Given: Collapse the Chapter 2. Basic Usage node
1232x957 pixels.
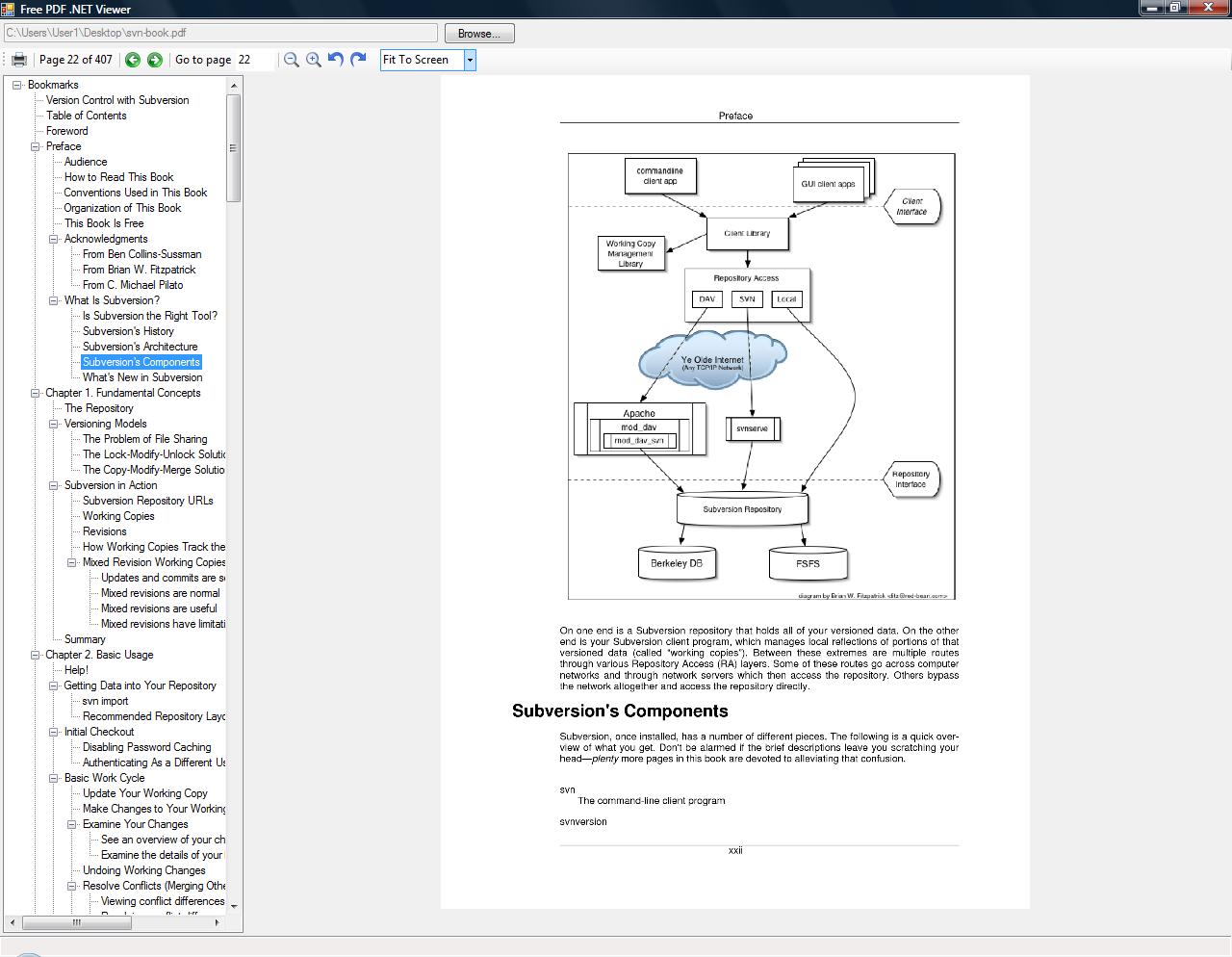Looking at the screenshot, I should pyautogui.click(x=35, y=655).
